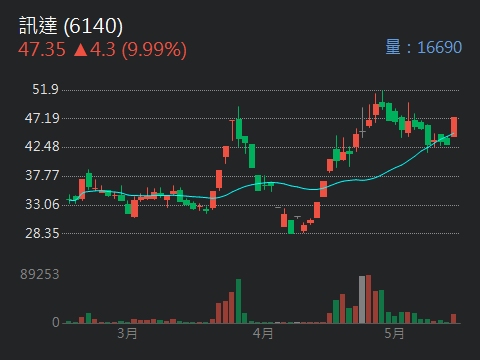This screenshot has width=480, height=360.
Task: Click the 89253 volume axis label
Action: (x=40, y=274)
